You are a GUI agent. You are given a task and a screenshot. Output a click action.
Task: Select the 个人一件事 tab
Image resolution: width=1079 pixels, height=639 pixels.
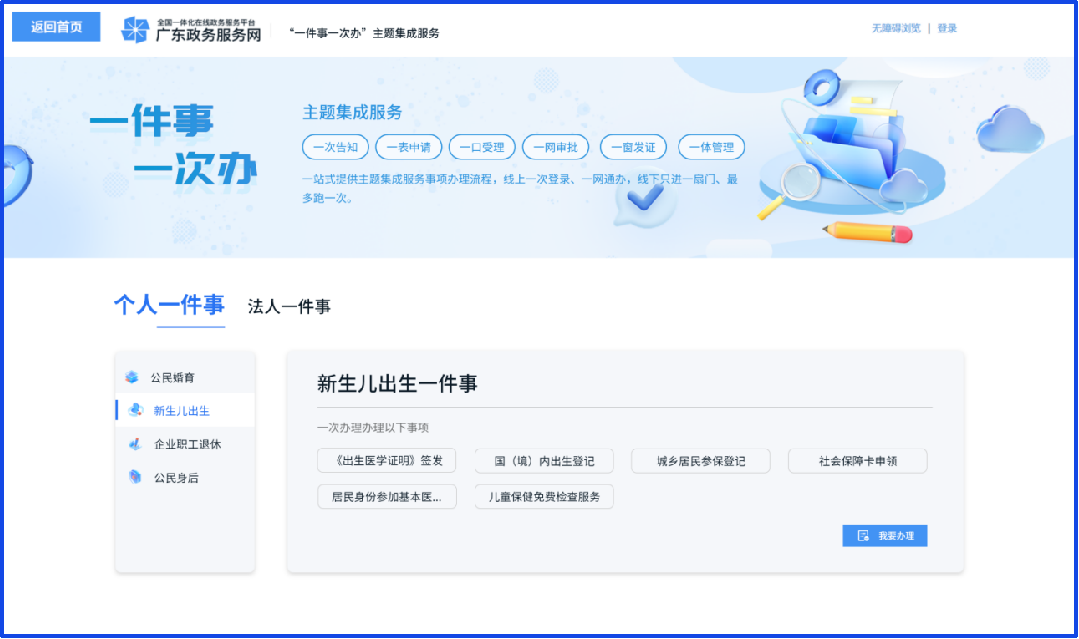pos(169,306)
